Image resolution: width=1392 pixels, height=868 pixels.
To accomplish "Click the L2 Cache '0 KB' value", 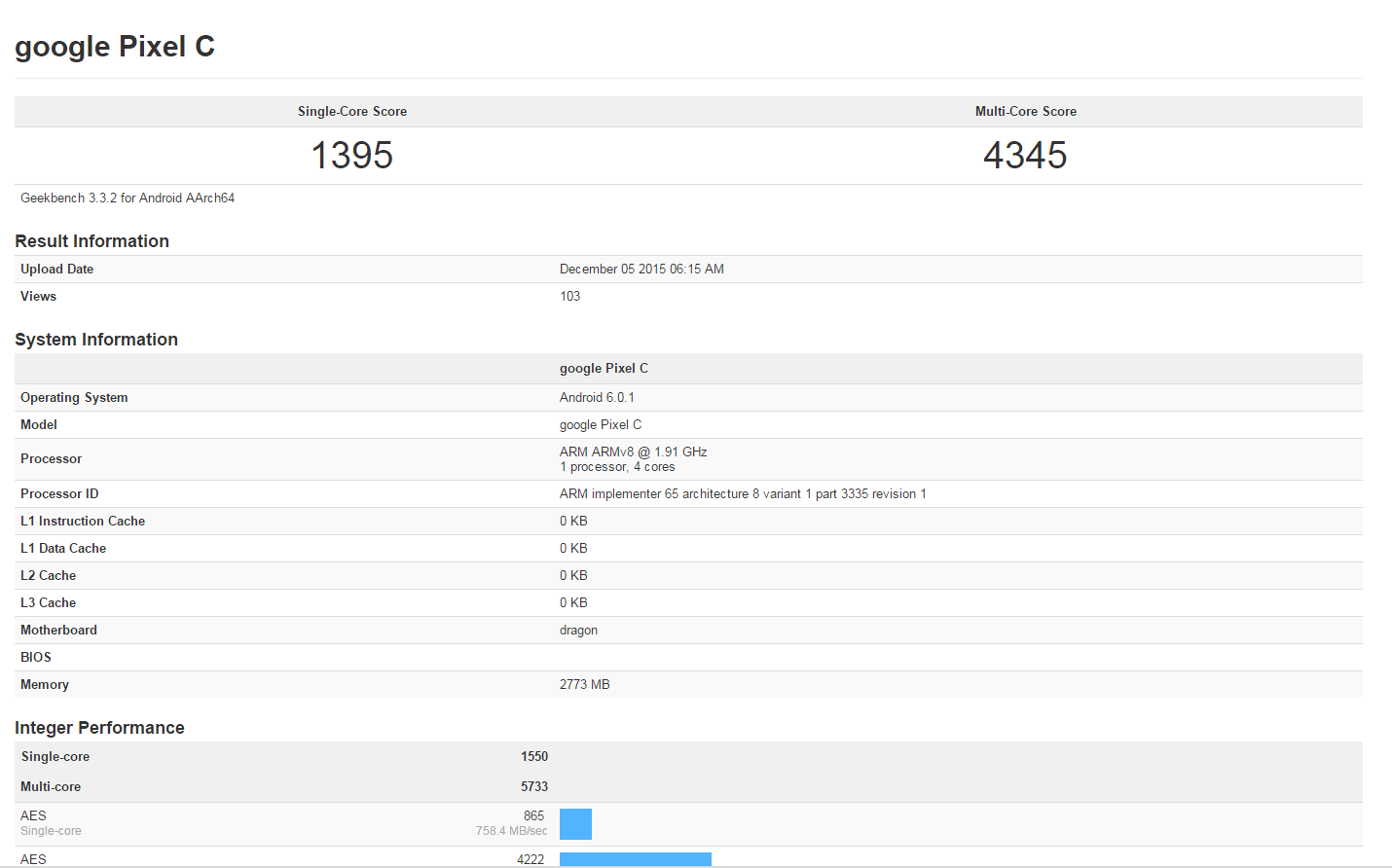I will [573, 576].
